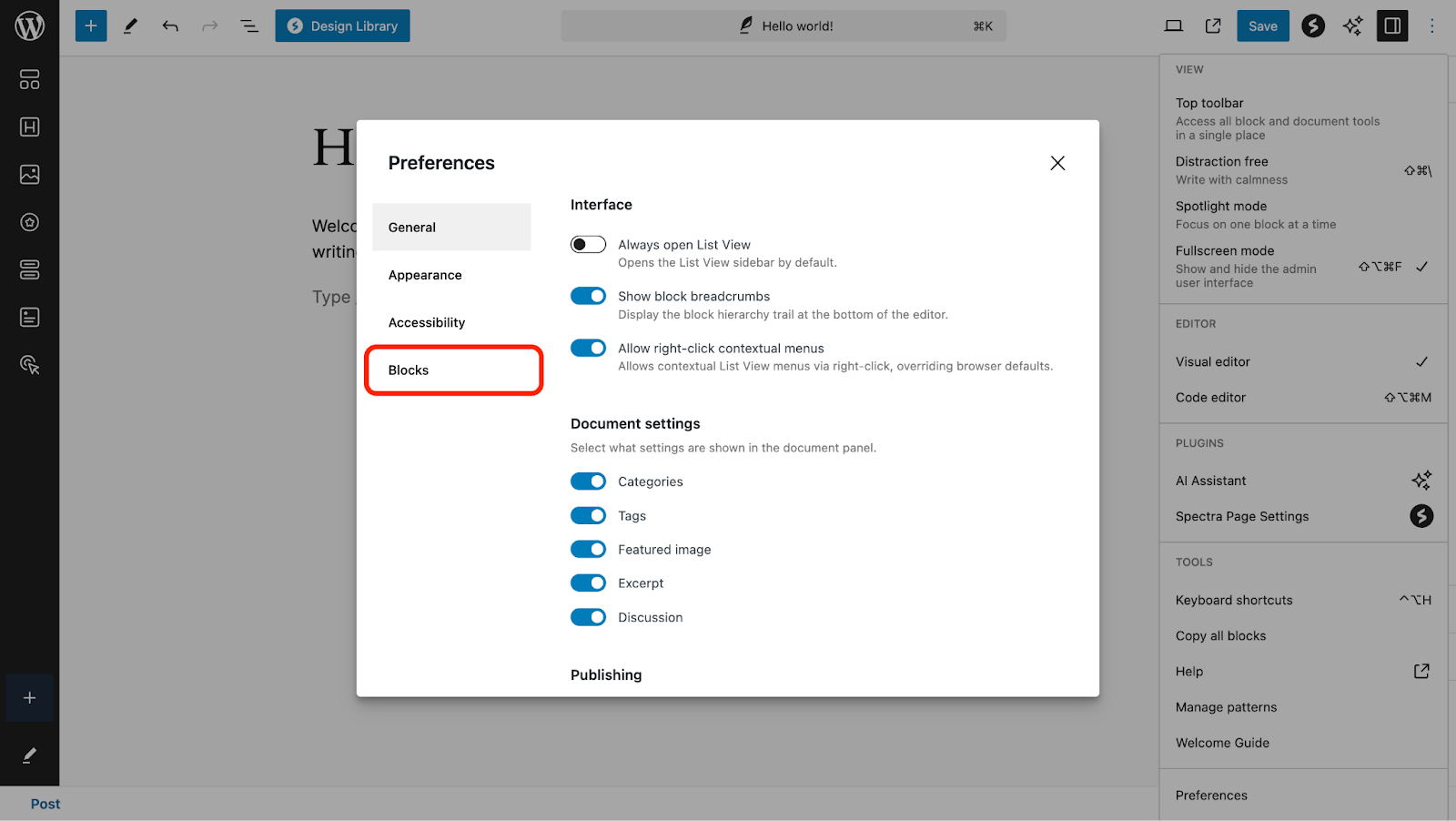Enable Distraction free mode
The width and height of the screenshot is (1456, 821).
pos(1303,170)
